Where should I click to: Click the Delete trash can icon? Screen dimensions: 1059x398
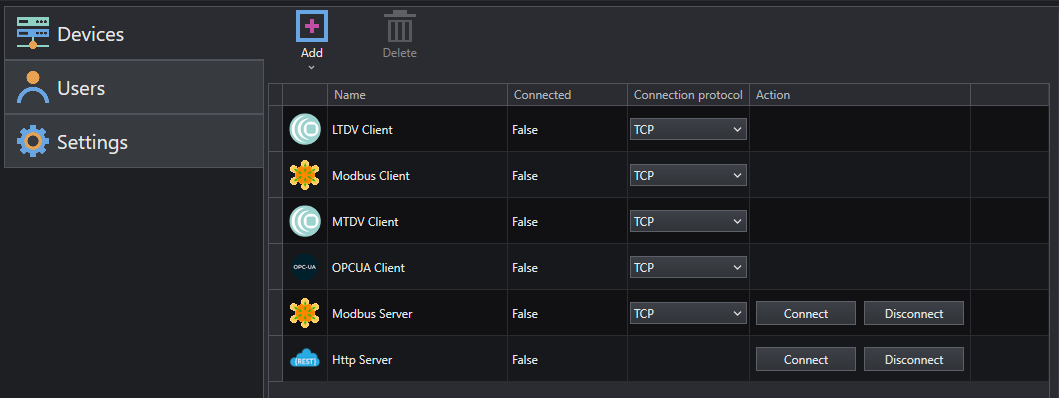click(400, 27)
